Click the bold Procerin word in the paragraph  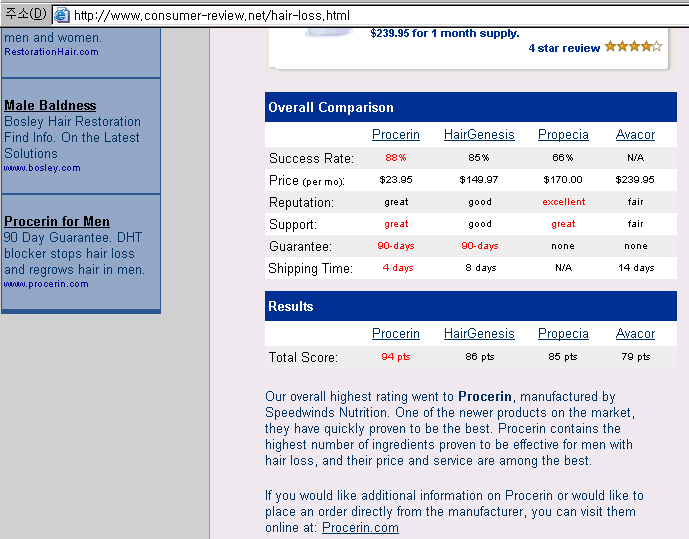(x=485, y=396)
